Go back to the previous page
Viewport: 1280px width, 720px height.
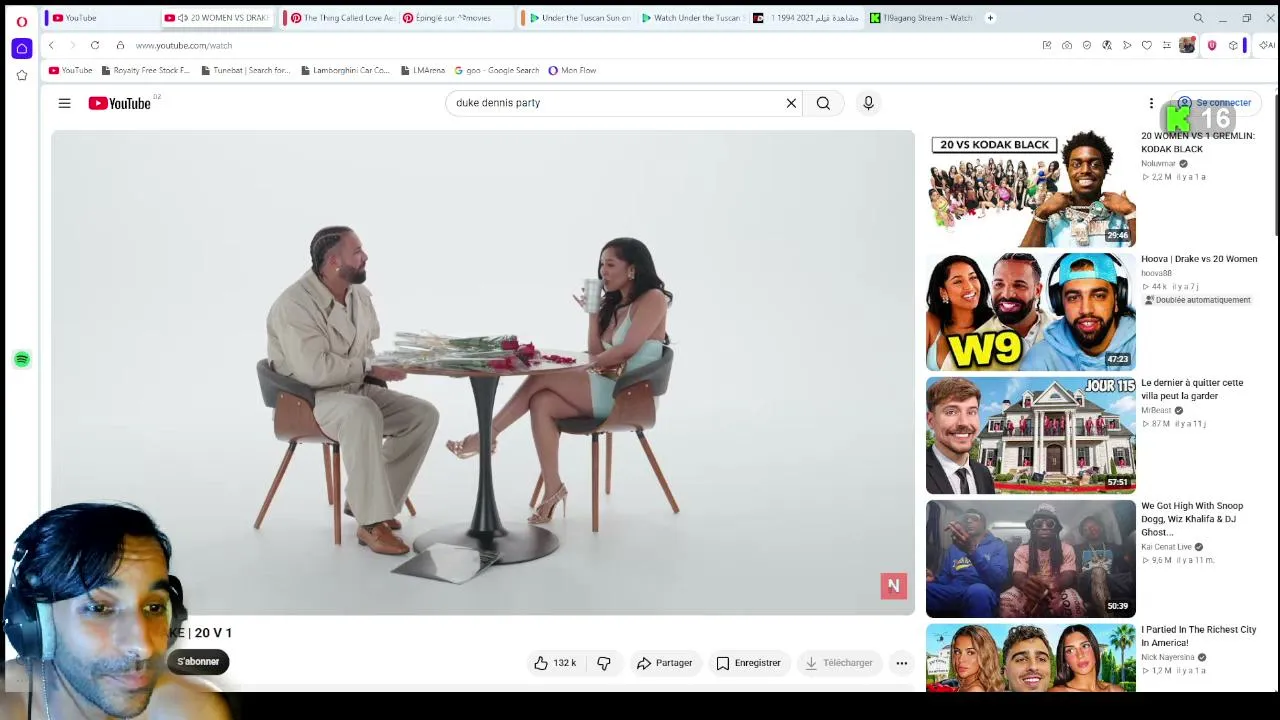point(51,45)
